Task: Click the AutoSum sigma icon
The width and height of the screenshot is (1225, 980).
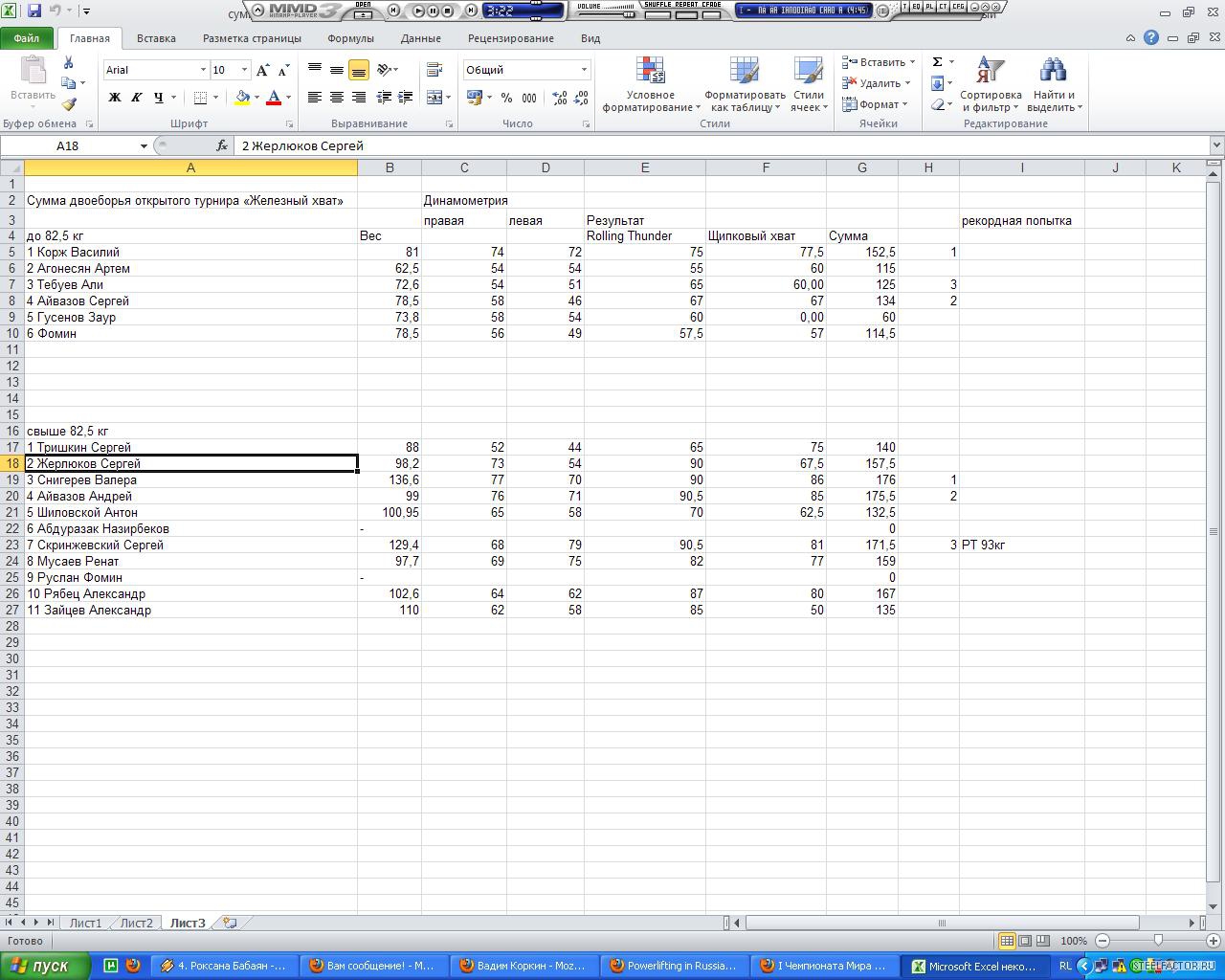Action: click(x=938, y=62)
